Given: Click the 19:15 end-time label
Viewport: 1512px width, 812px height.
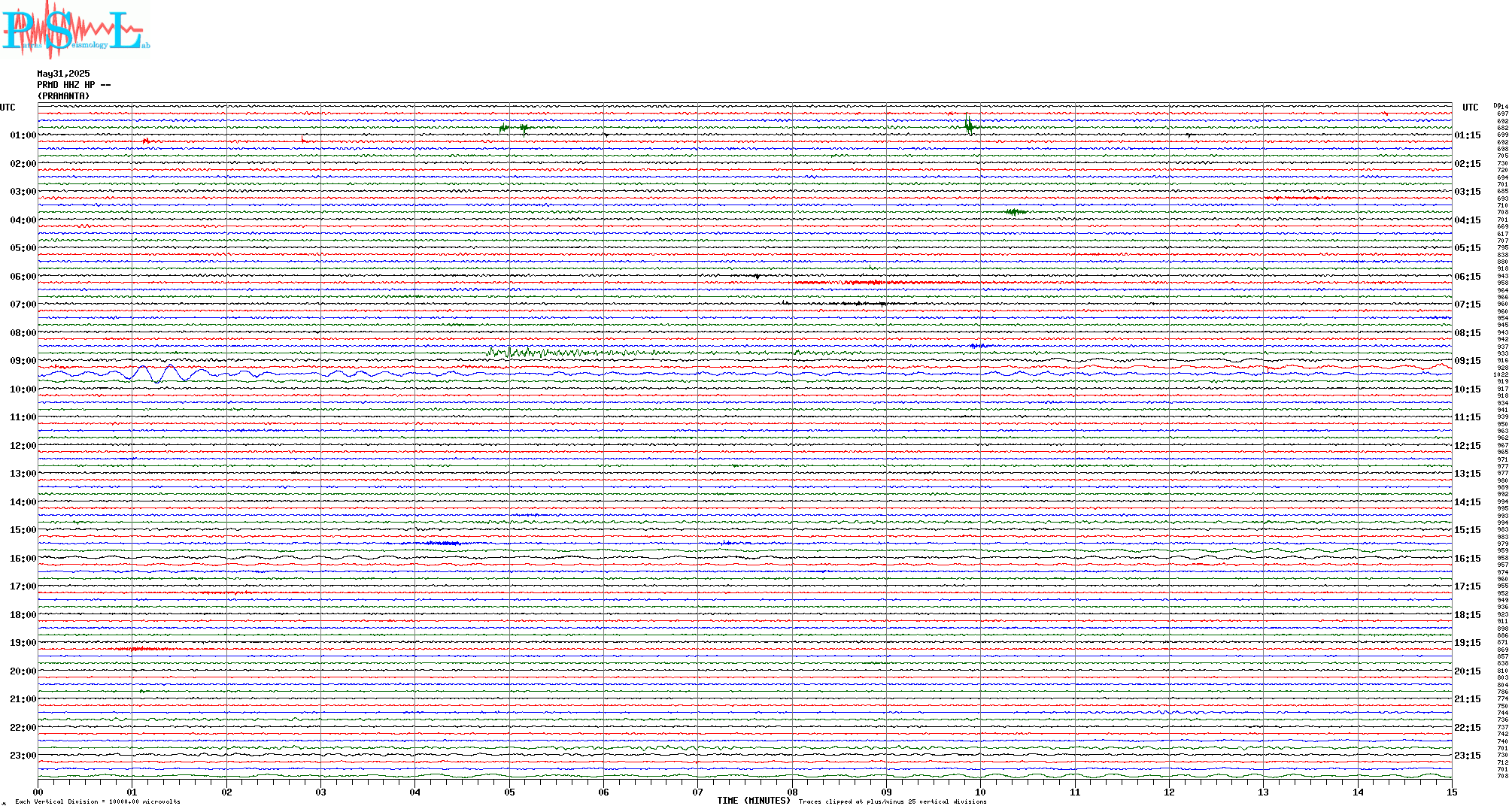Looking at the screenshot, I should click(1468, 643).
